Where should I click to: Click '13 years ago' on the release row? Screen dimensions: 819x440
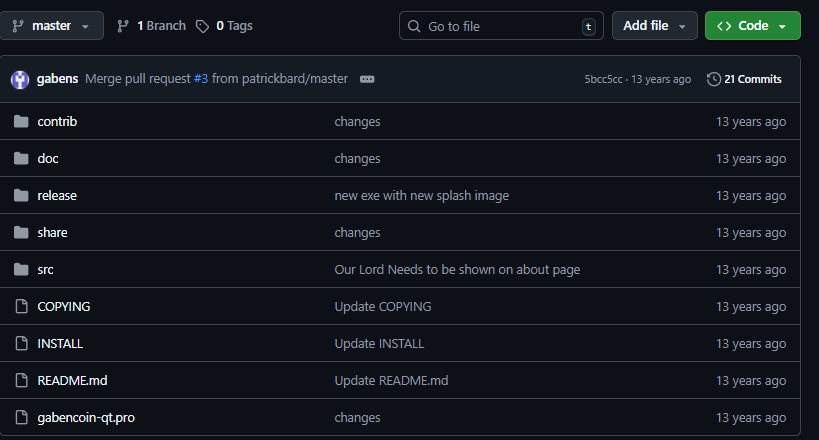[x=751, y=196]
